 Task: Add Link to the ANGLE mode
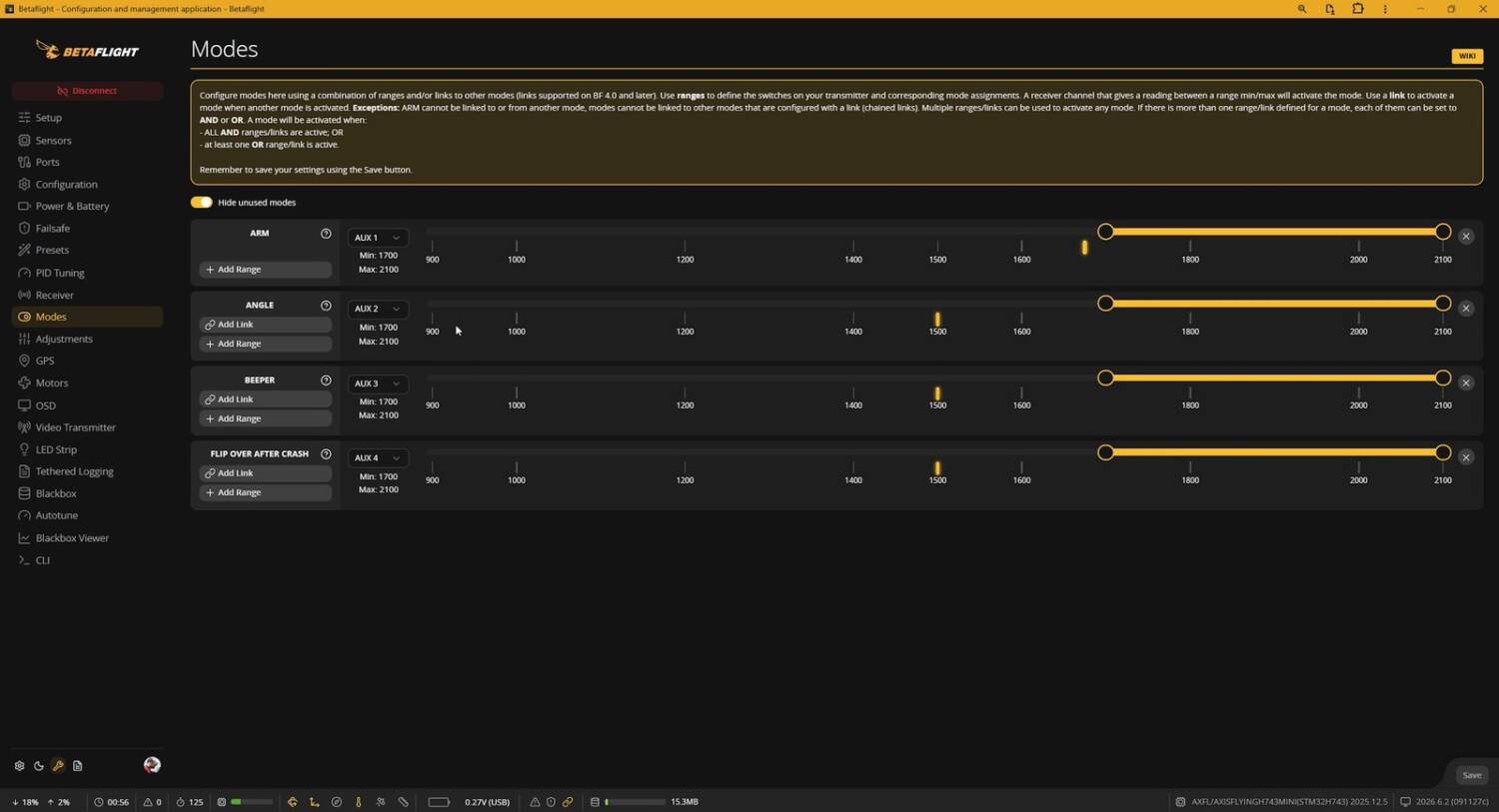(x=265, y=325)
